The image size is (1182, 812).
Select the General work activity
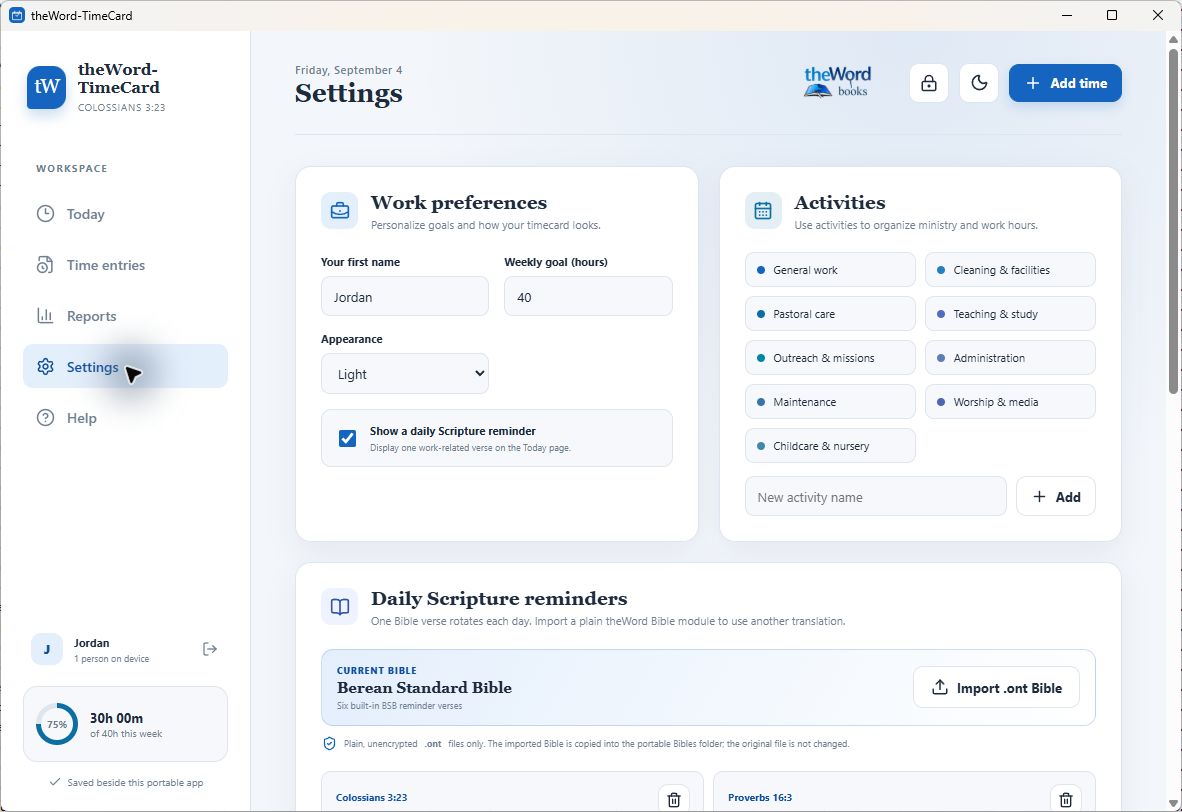(830, 270)
